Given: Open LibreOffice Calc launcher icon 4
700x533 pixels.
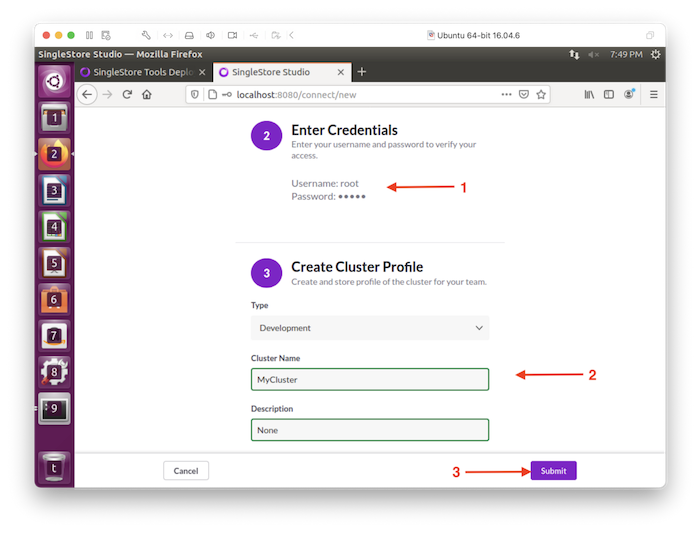Looking at the screenshot, I should tap(54, 227).
